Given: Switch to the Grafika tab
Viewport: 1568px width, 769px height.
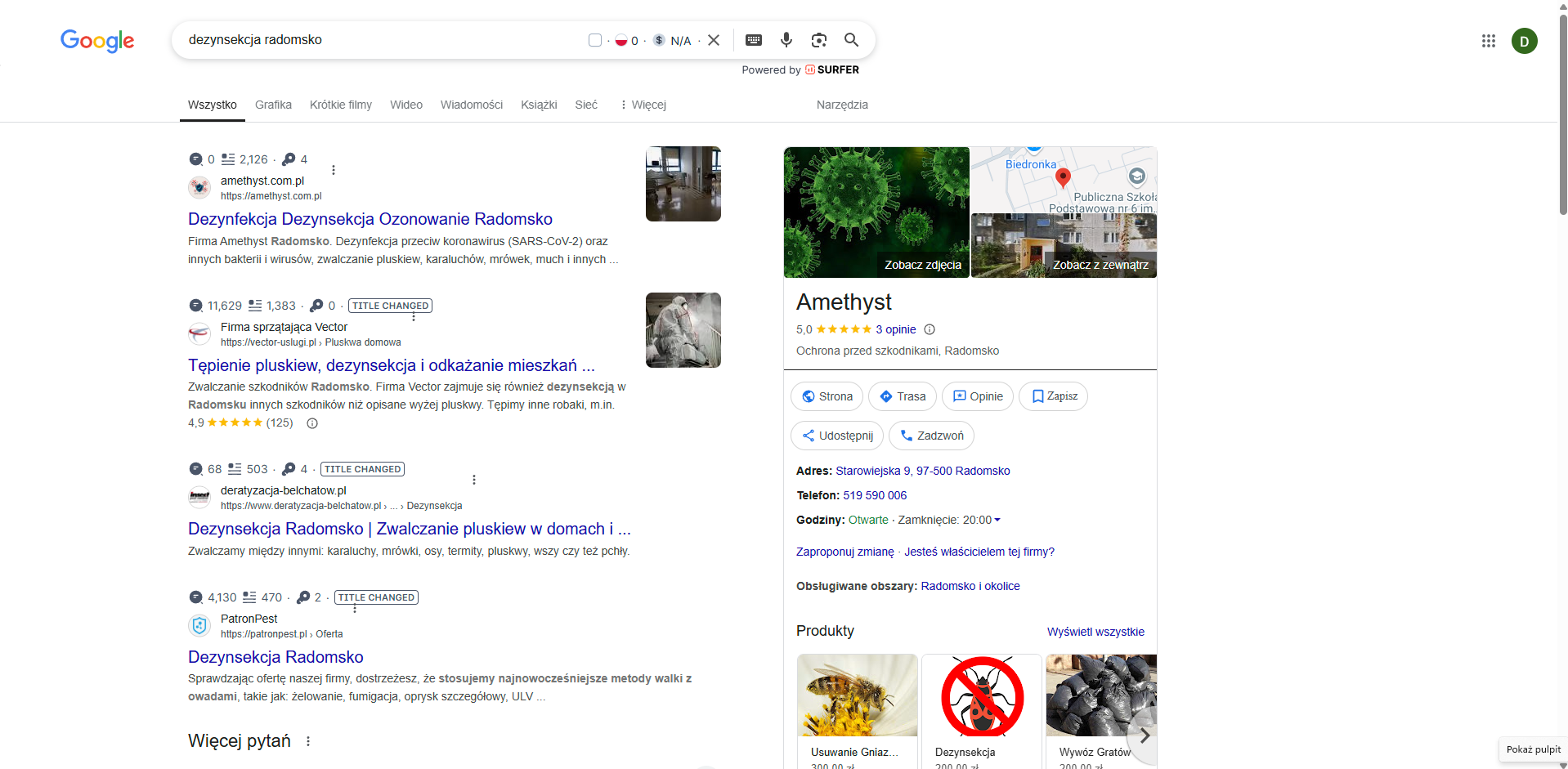Looking at the screenshot, I should tap(273, 105).
